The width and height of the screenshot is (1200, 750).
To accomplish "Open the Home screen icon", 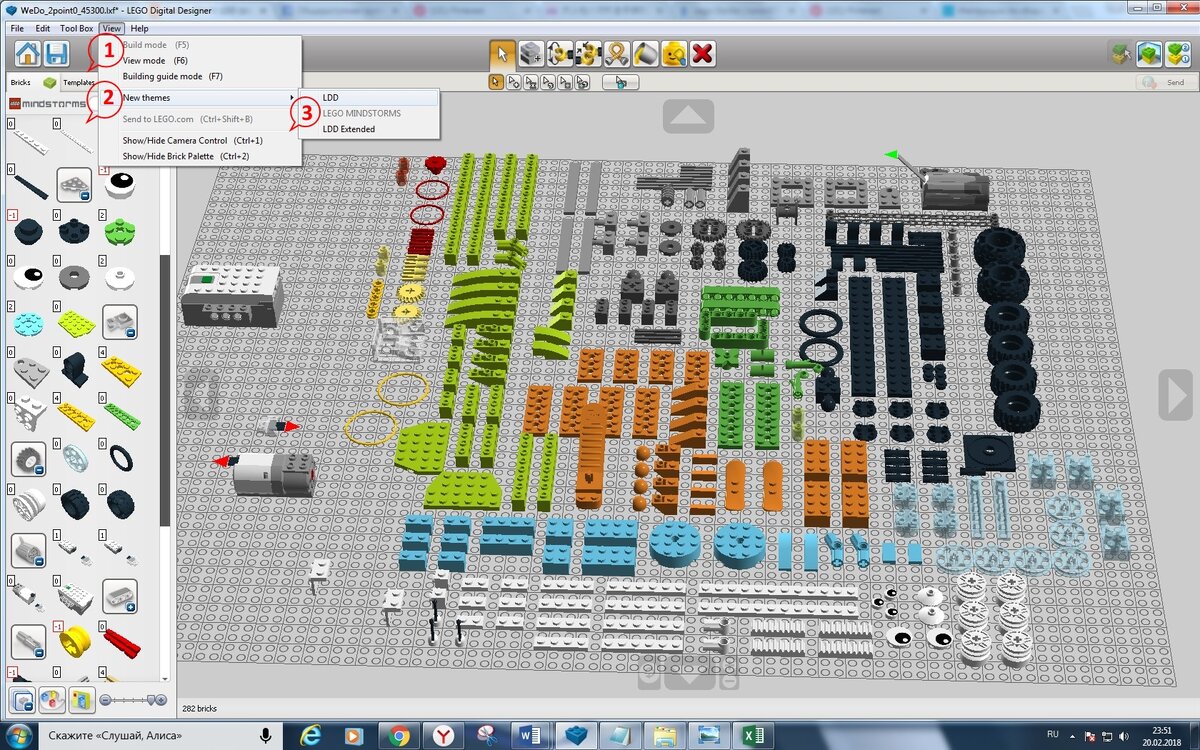I will click(27, 54).
